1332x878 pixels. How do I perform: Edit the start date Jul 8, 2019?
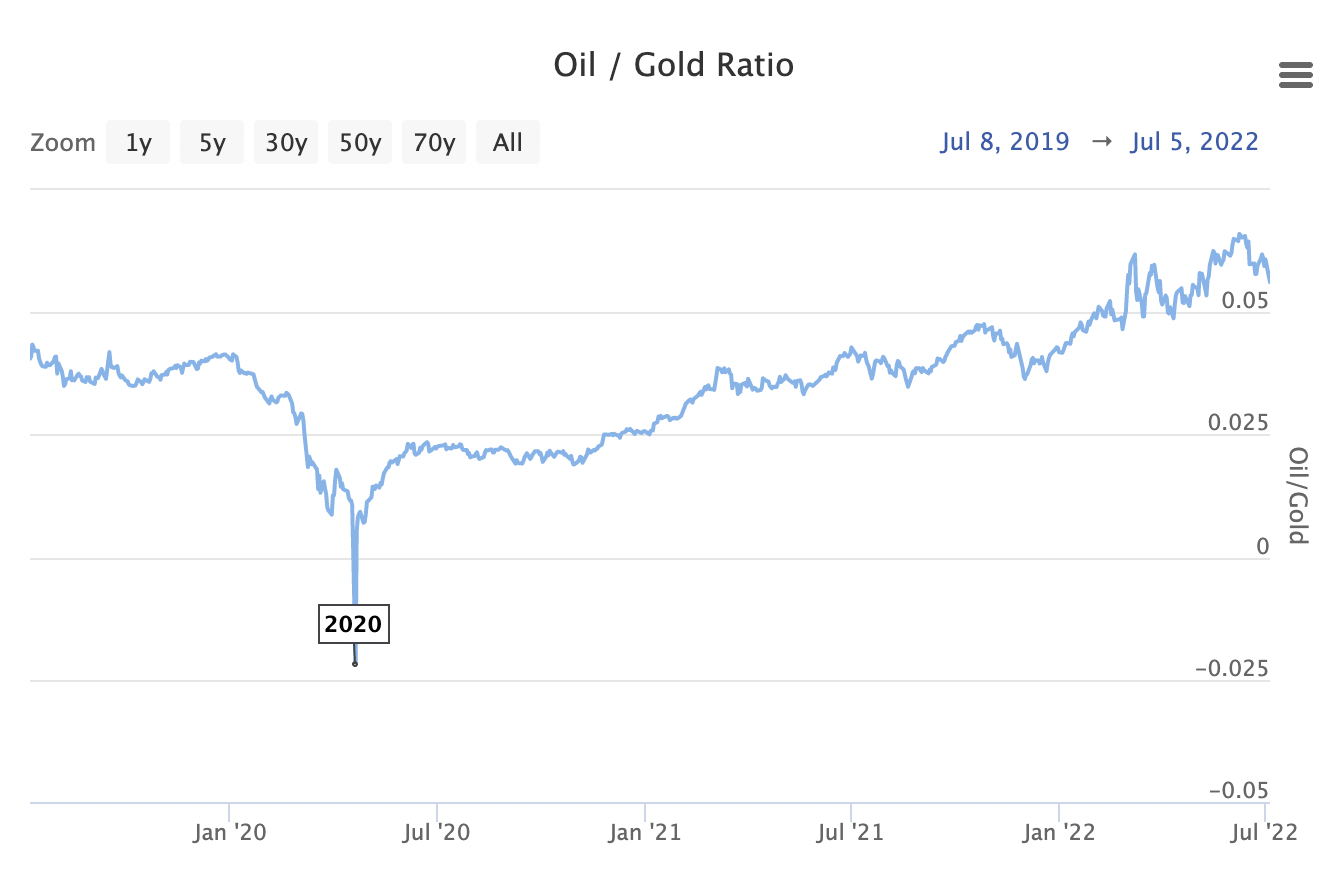[x=1004, y=142]
